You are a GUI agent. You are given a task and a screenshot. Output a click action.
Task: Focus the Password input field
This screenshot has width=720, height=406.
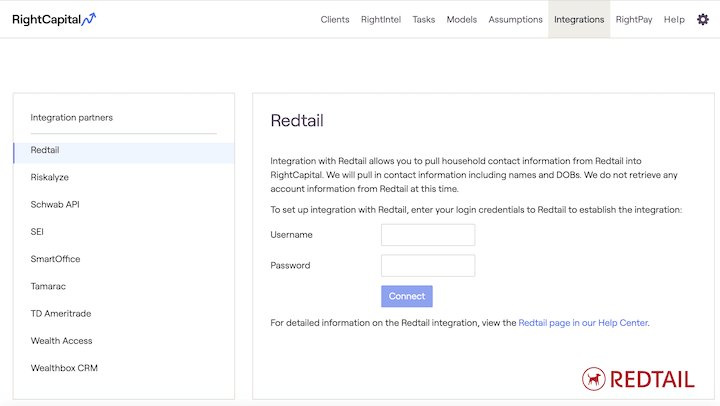tap(428, 265)
